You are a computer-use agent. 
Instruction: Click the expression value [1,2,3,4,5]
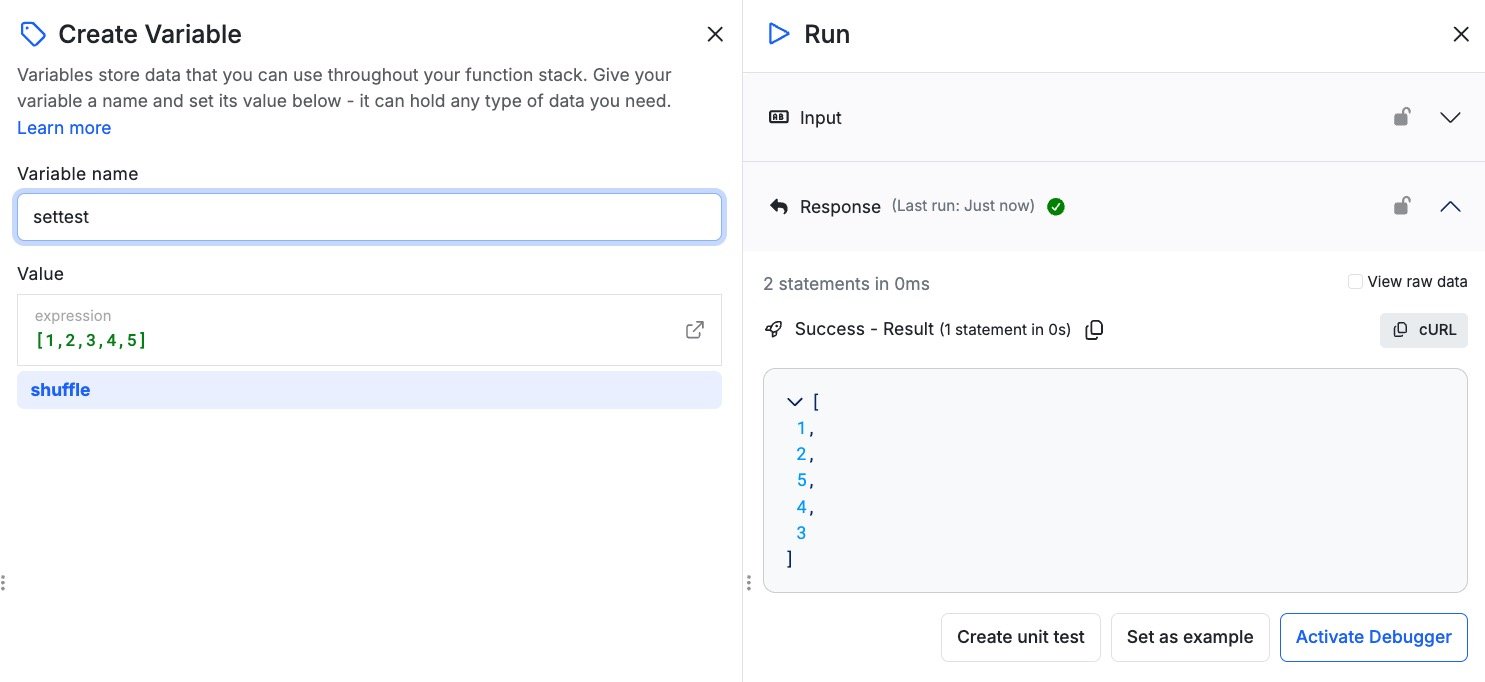[91, 340]
